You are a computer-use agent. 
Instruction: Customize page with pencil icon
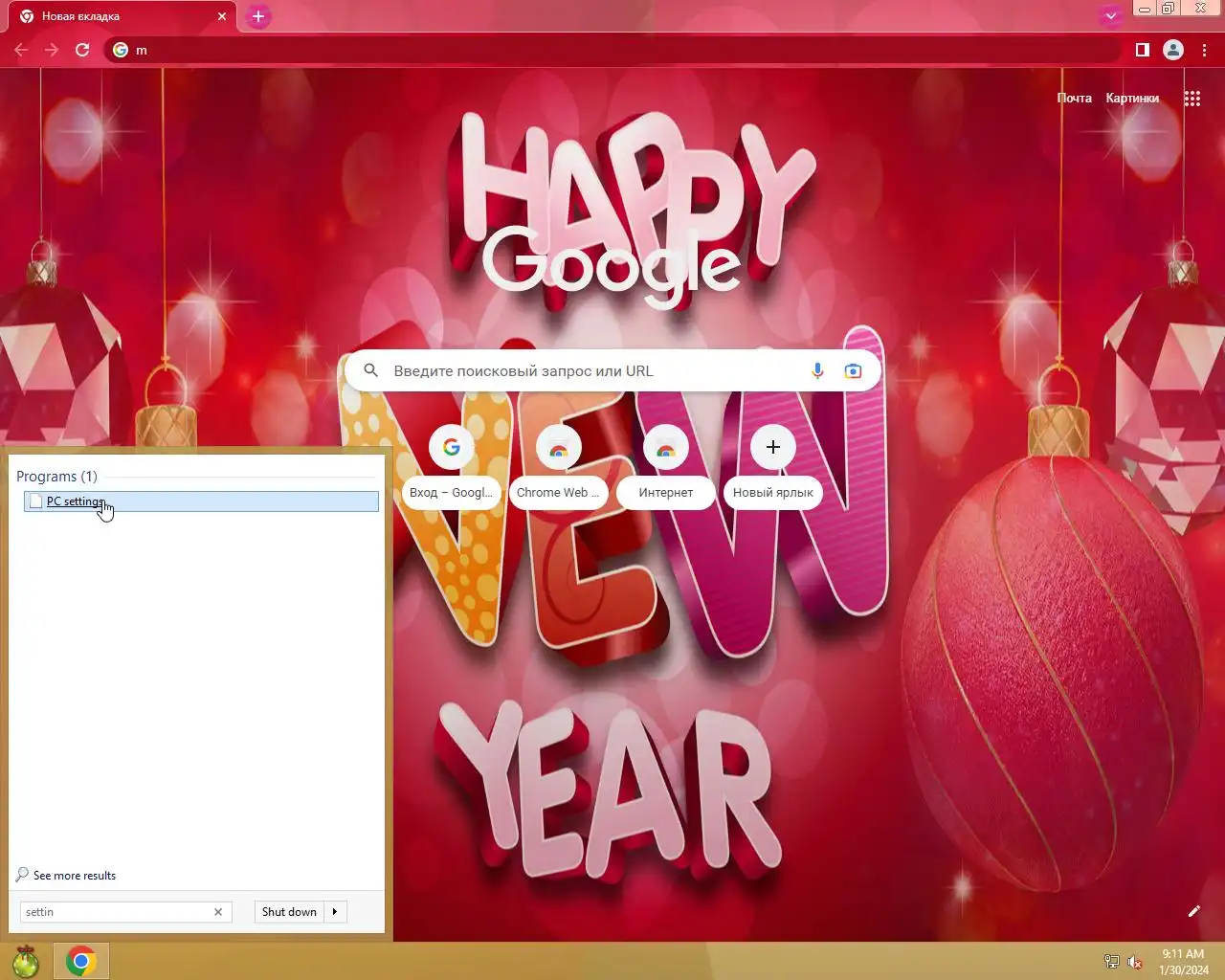pos(1193,911)
